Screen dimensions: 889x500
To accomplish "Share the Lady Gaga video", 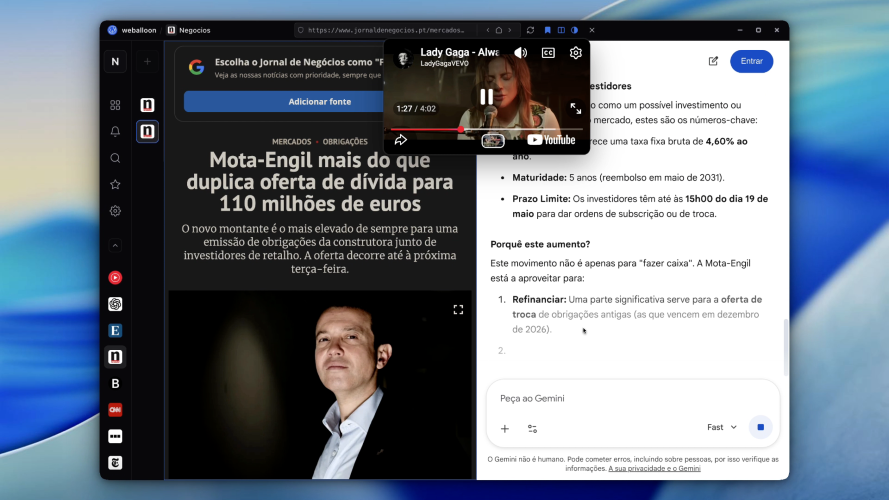I will point(401,140).
